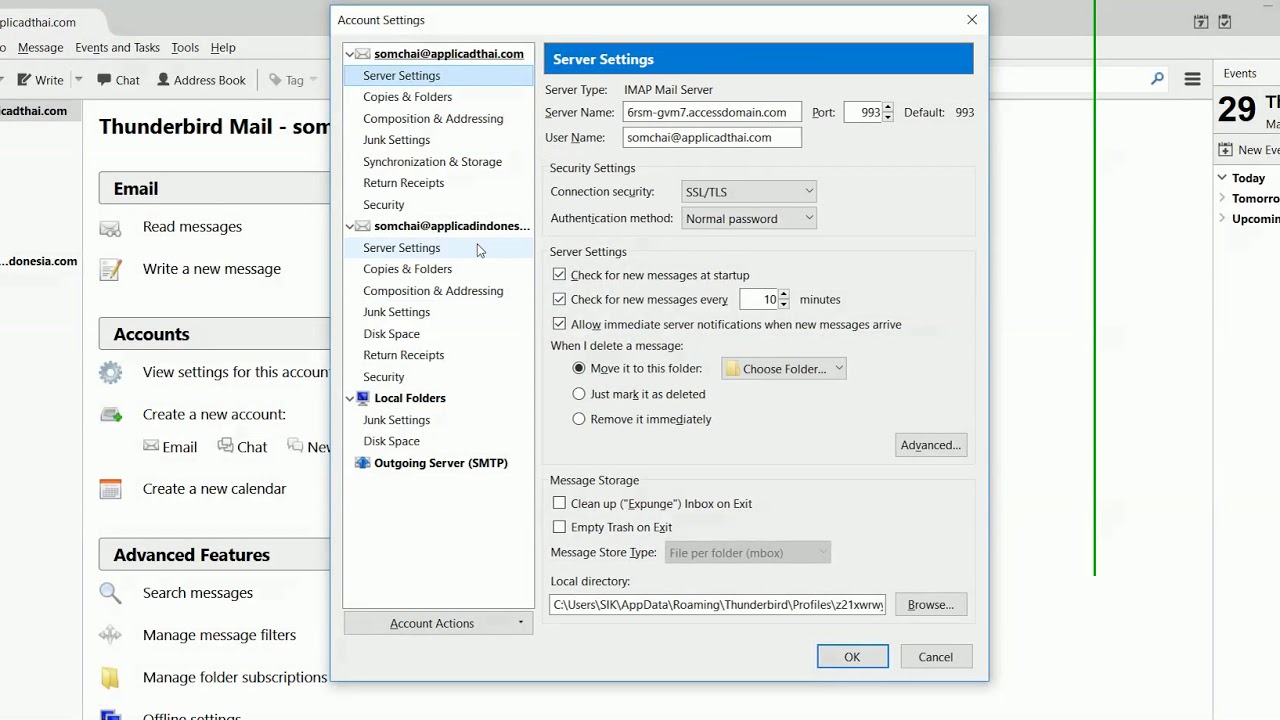Click the Advanced... button

pyautogui.click(x=931, y=445)
